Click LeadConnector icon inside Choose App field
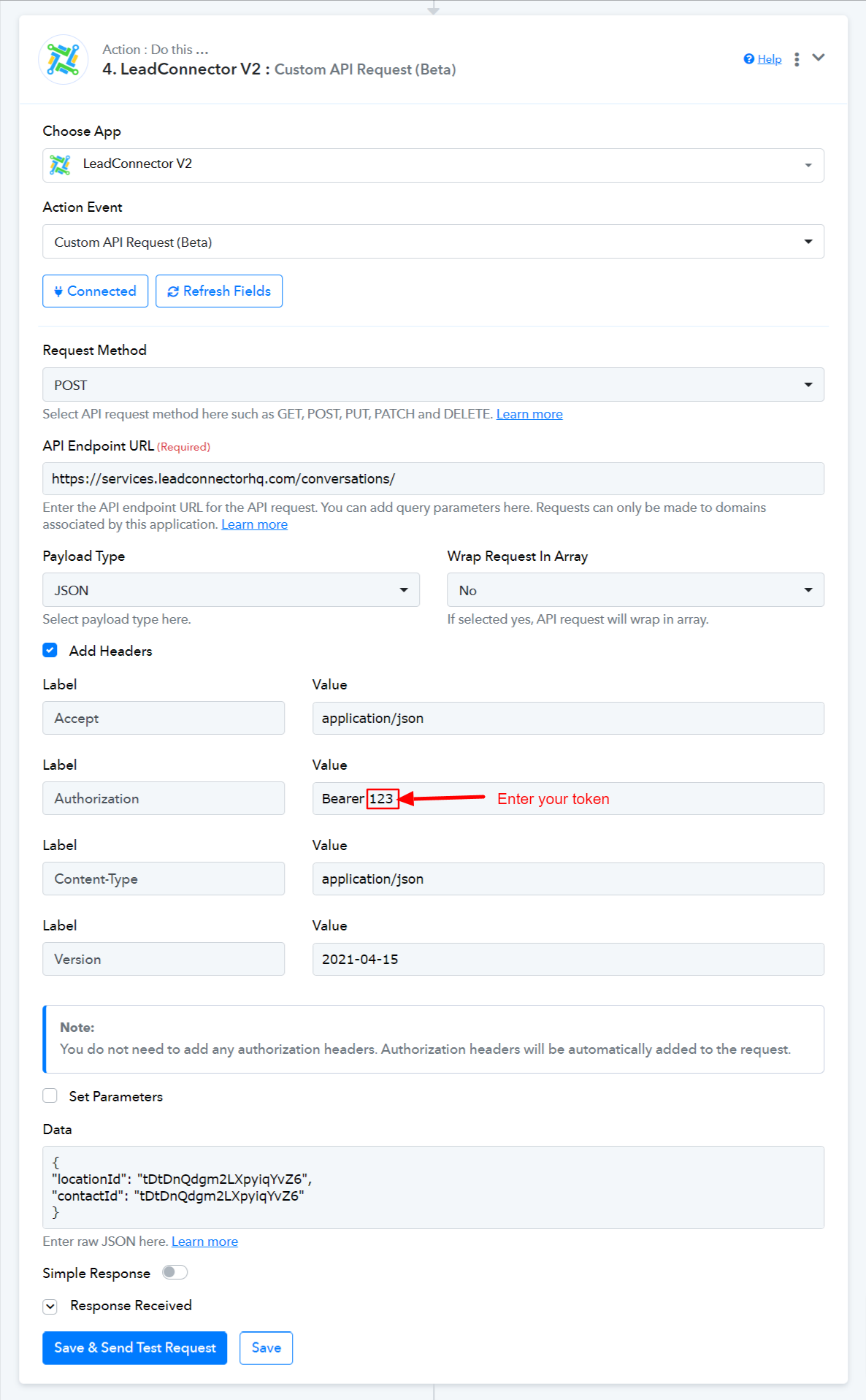 coord(61,164)
